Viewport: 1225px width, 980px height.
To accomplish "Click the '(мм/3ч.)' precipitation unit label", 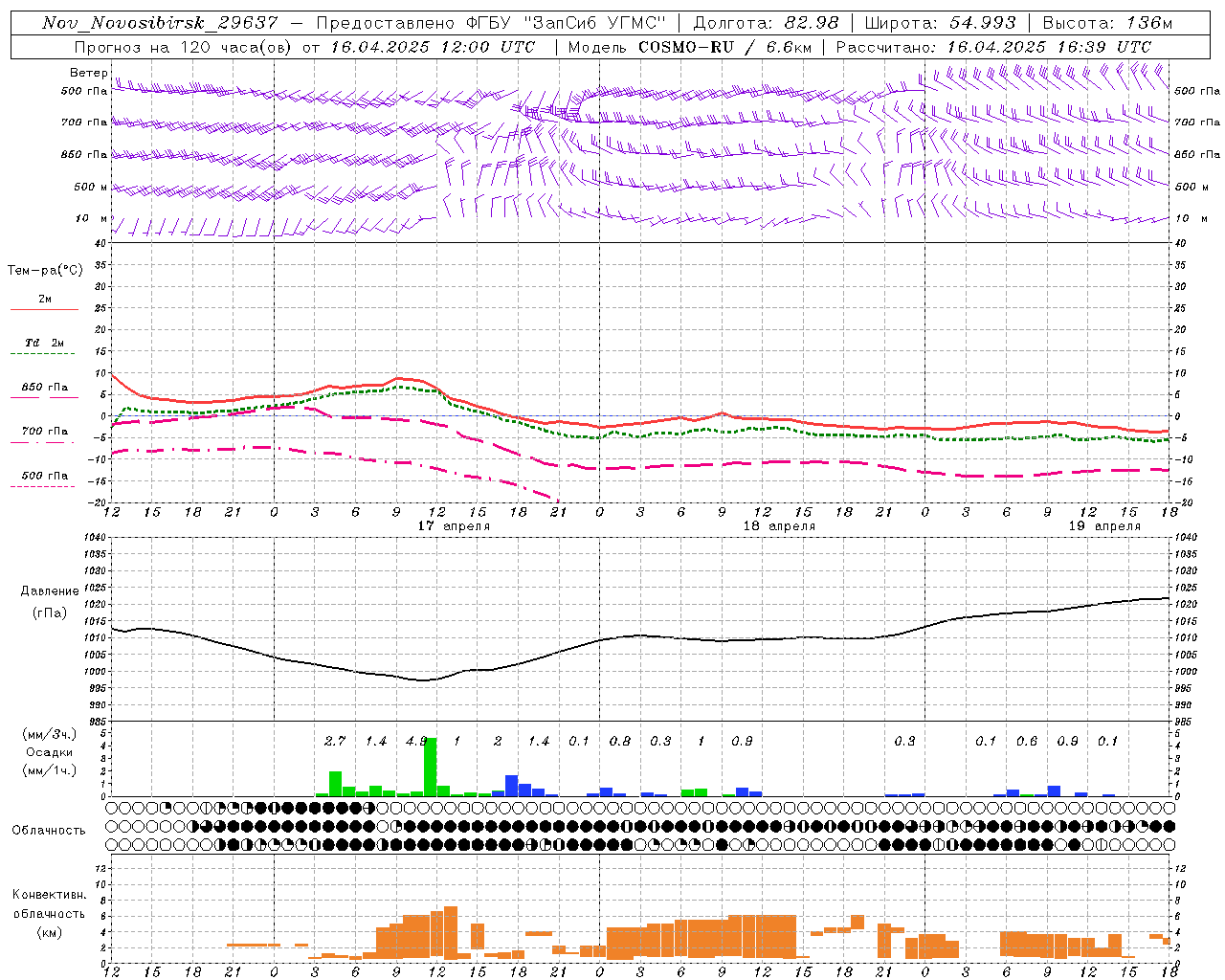I will 48,734.
